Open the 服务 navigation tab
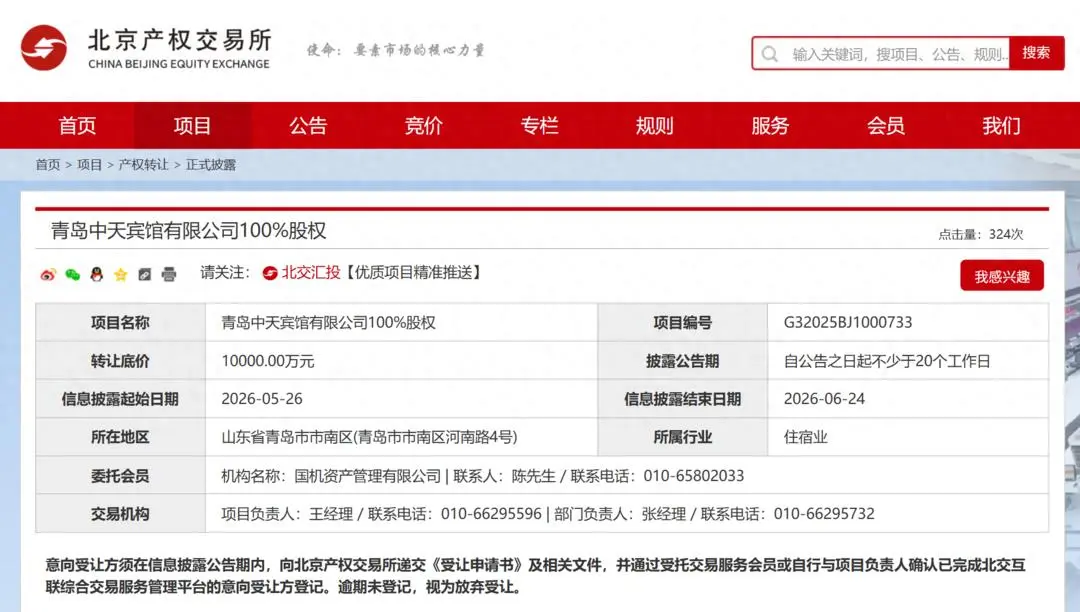The height and width of the screenshot is (612, 1080). tap(770, 125)
